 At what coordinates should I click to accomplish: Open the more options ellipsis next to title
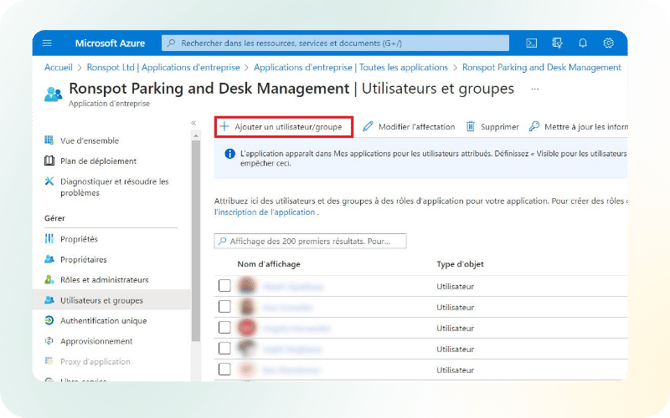[x=535, y=89]
